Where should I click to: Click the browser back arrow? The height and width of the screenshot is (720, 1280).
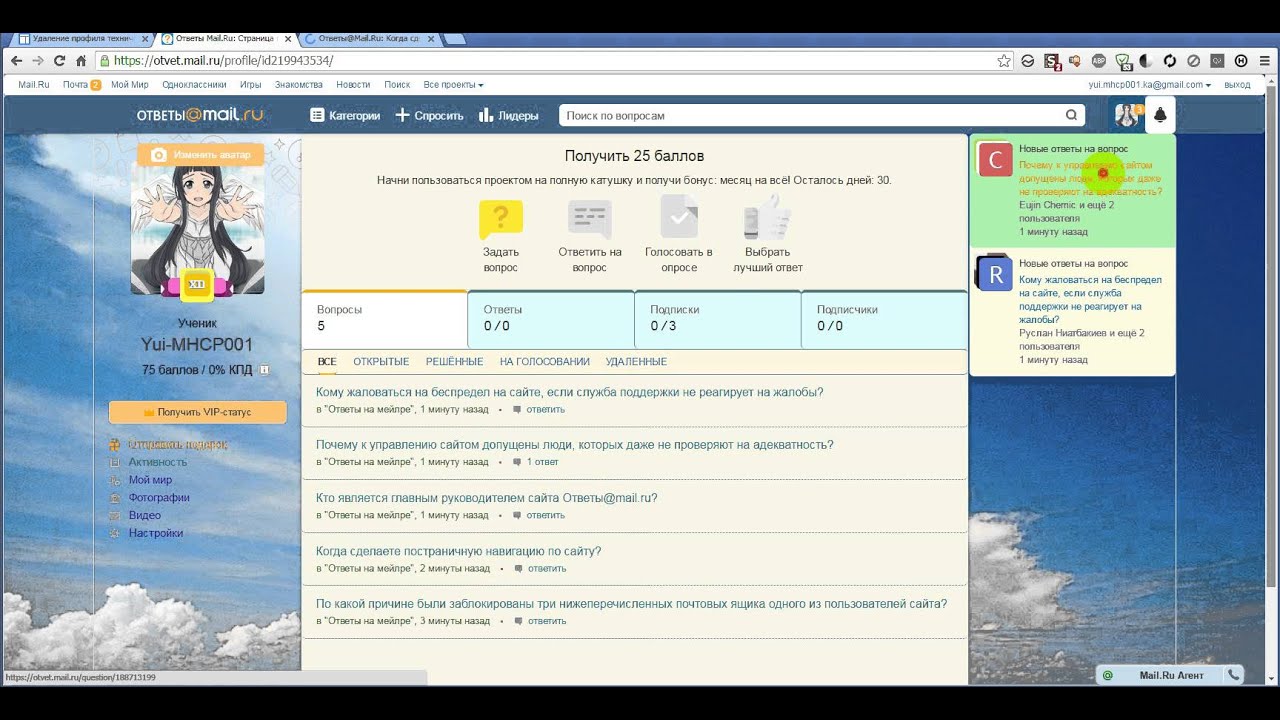pos(16,61)
